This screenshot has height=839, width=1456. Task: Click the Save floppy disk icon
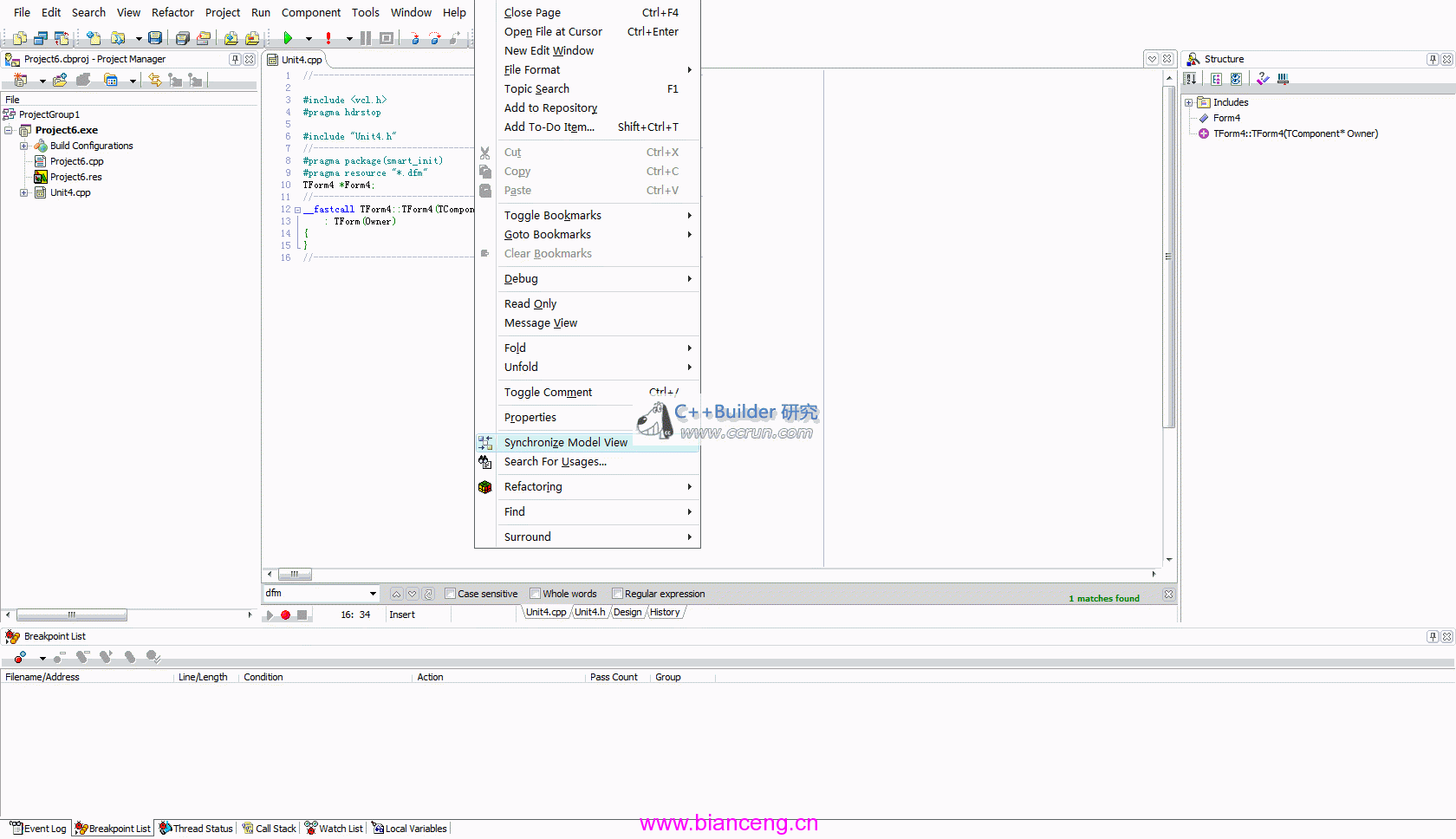(155, 38)
